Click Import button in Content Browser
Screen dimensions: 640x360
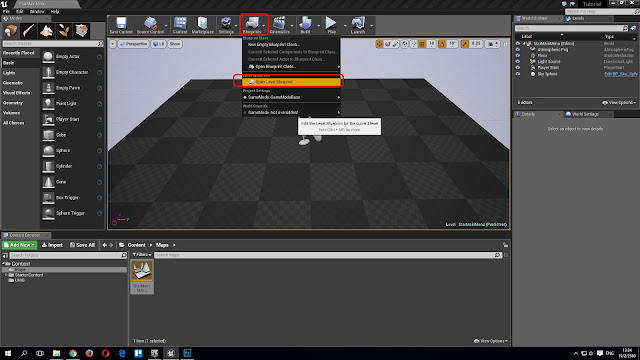coord(52,245)
